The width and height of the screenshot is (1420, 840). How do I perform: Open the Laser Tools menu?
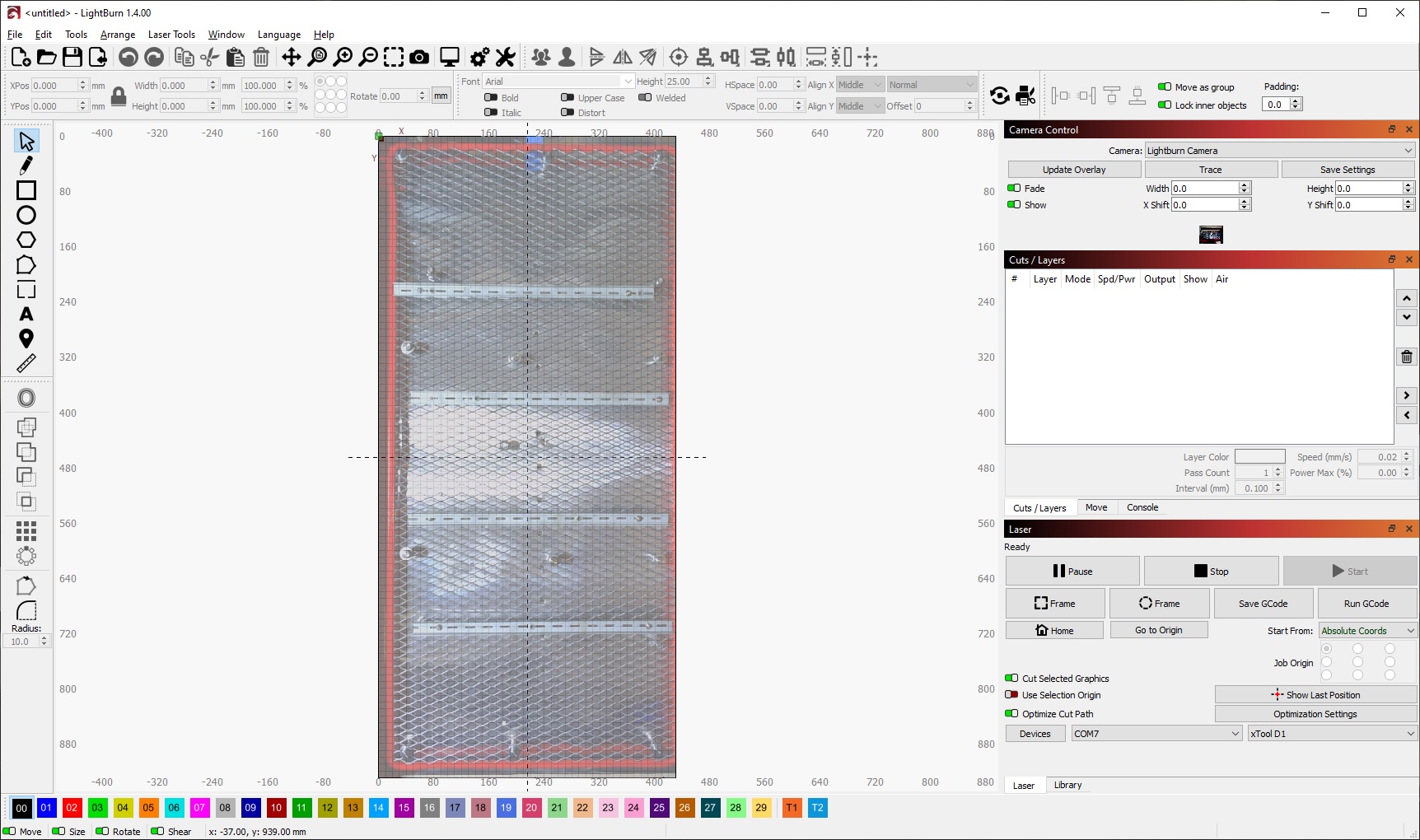click(x=171, y=35)
